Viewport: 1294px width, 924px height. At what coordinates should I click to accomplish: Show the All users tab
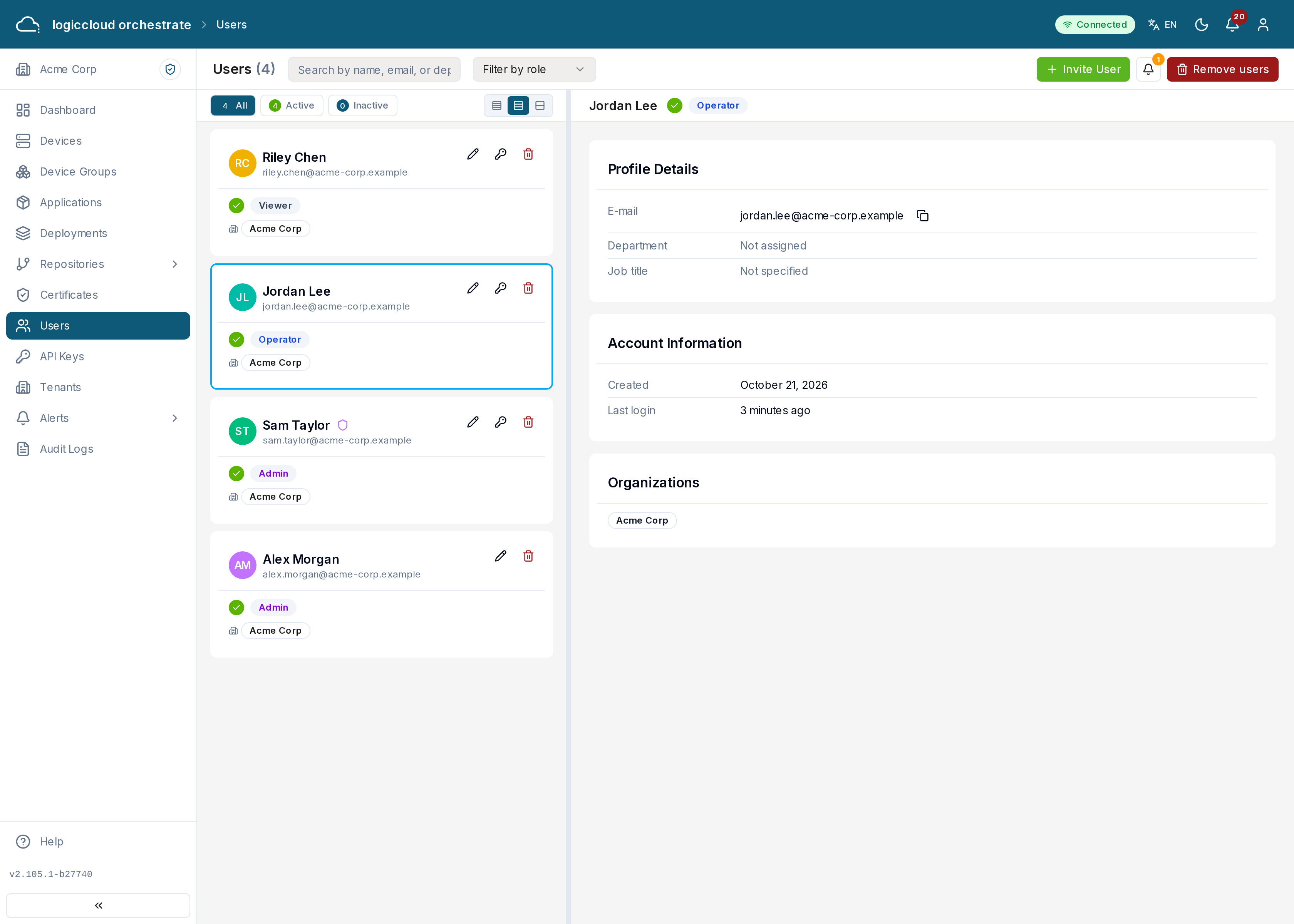(233, 106)
